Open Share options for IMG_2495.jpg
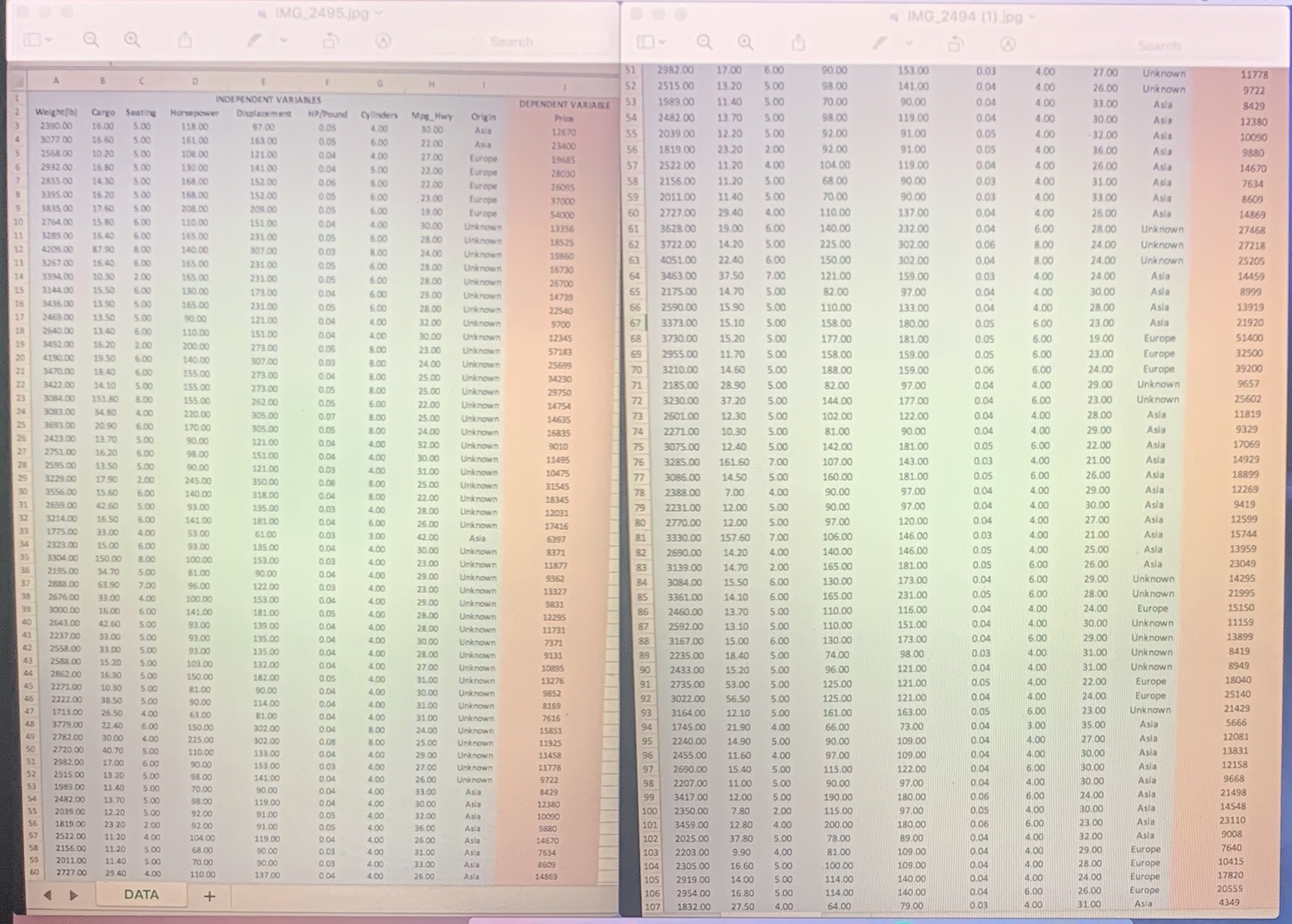The width and height of the screenshot is (1292, 924). [185, 40]
